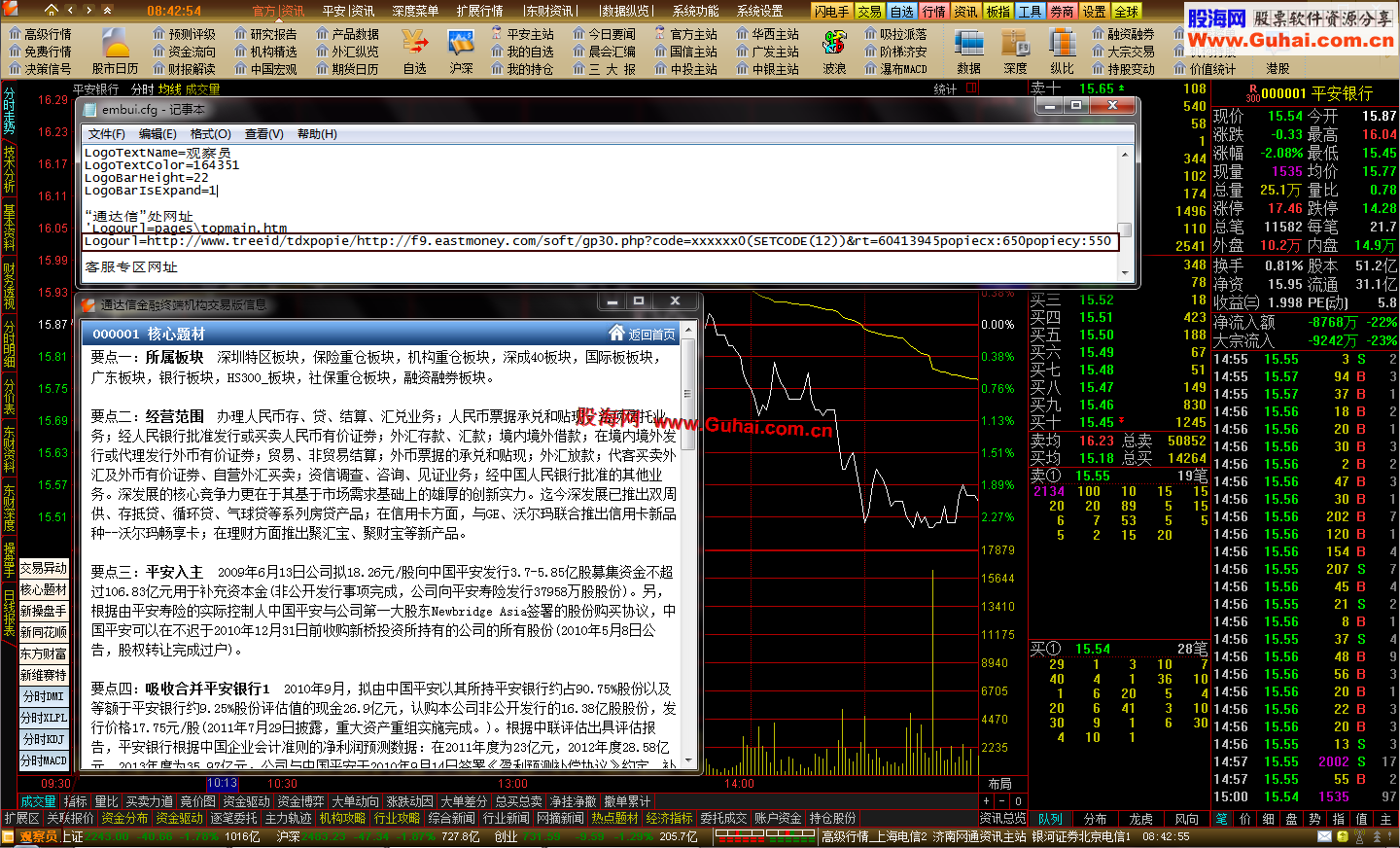Select 新操盘手 in the left list
The image size is (1400, 848).
[44, 611]
